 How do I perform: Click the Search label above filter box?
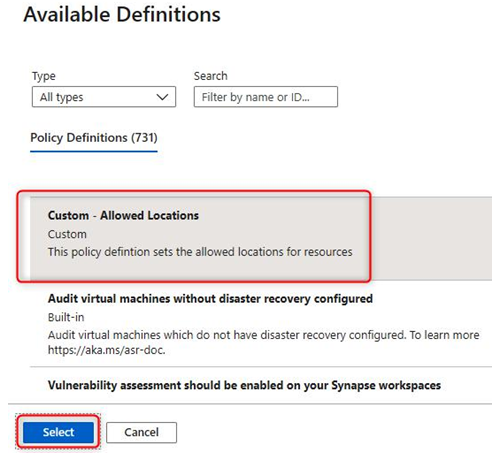(211, 76)
